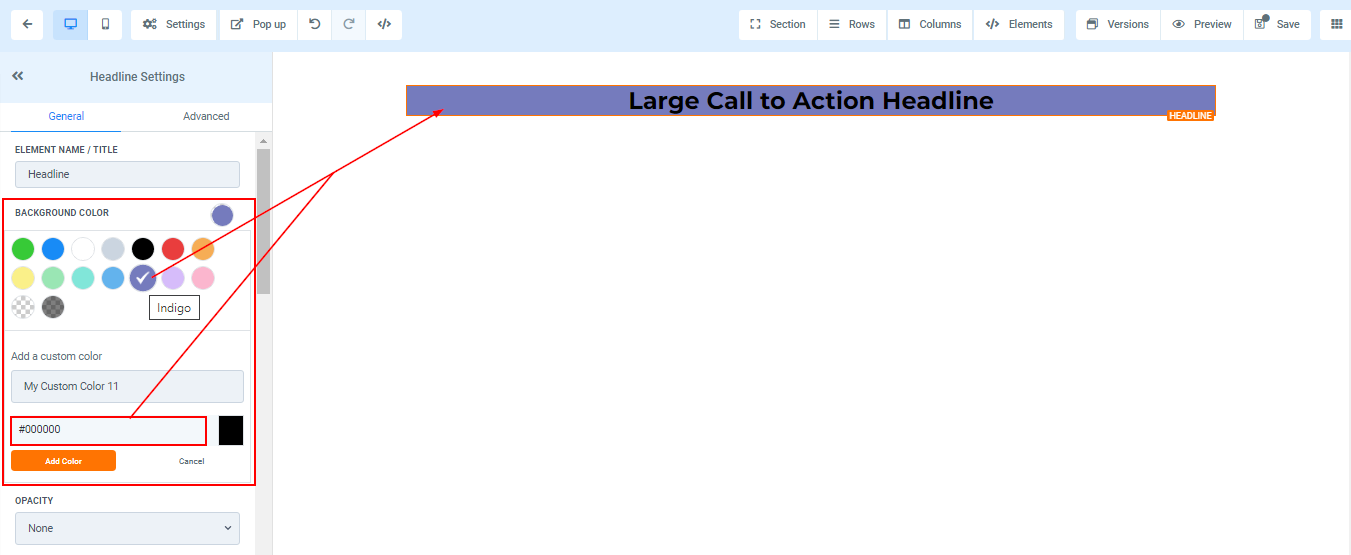
Task: Click the undo icon
Action: click(x=315, y=24)
